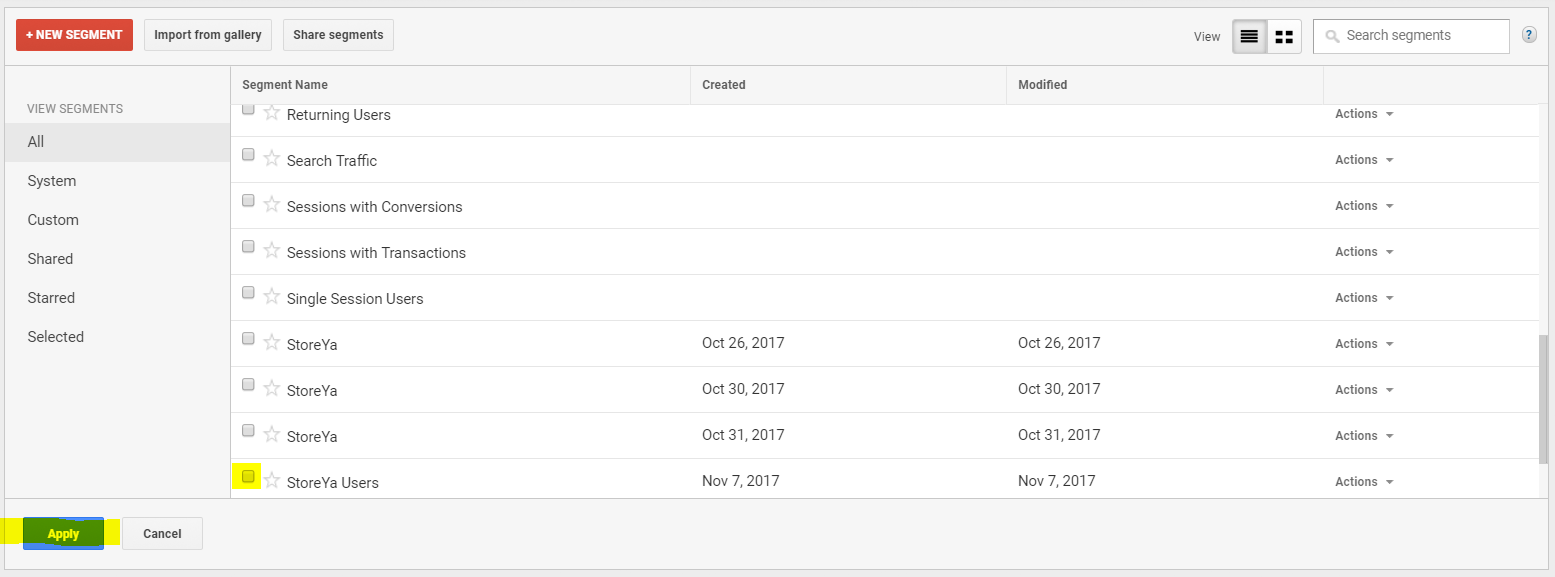Filter to Starred segments
The image size is (1555, 577).
click(51, 298)
